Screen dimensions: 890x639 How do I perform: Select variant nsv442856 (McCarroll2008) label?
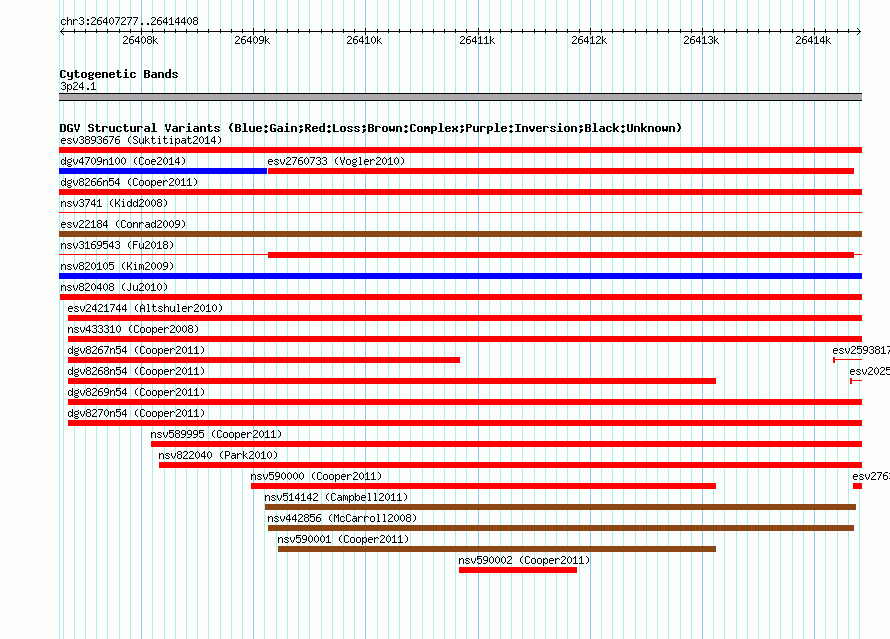pyautogui.click(x=342, y=518)
